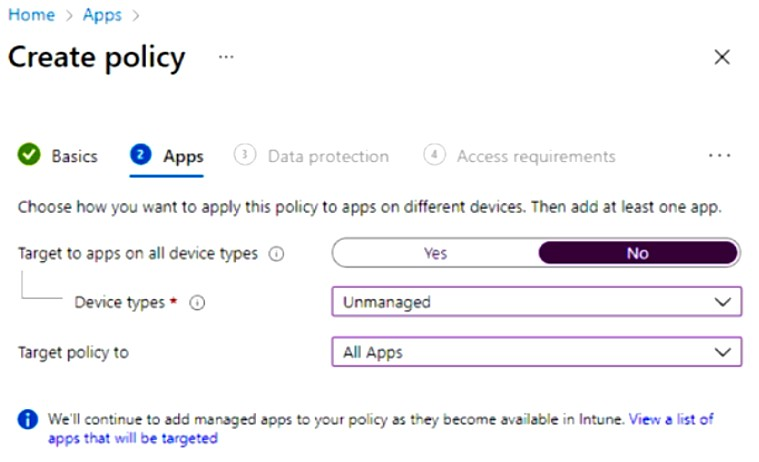Go to the Basics tab
Viewport: 759px width, 462px height.
coord(74,156)
